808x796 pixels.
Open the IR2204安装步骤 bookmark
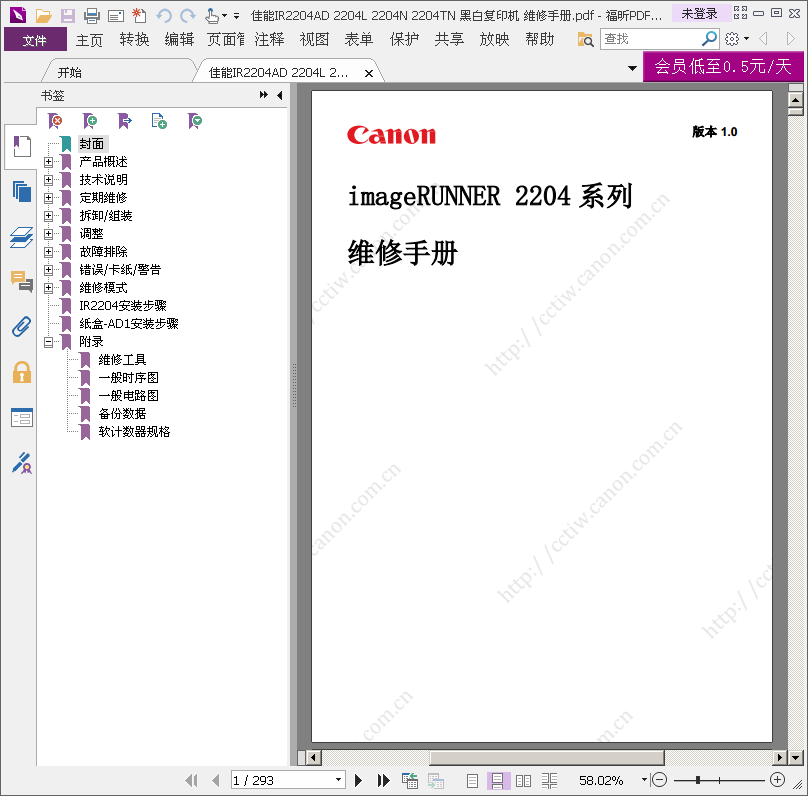click(x=123, y=306)
